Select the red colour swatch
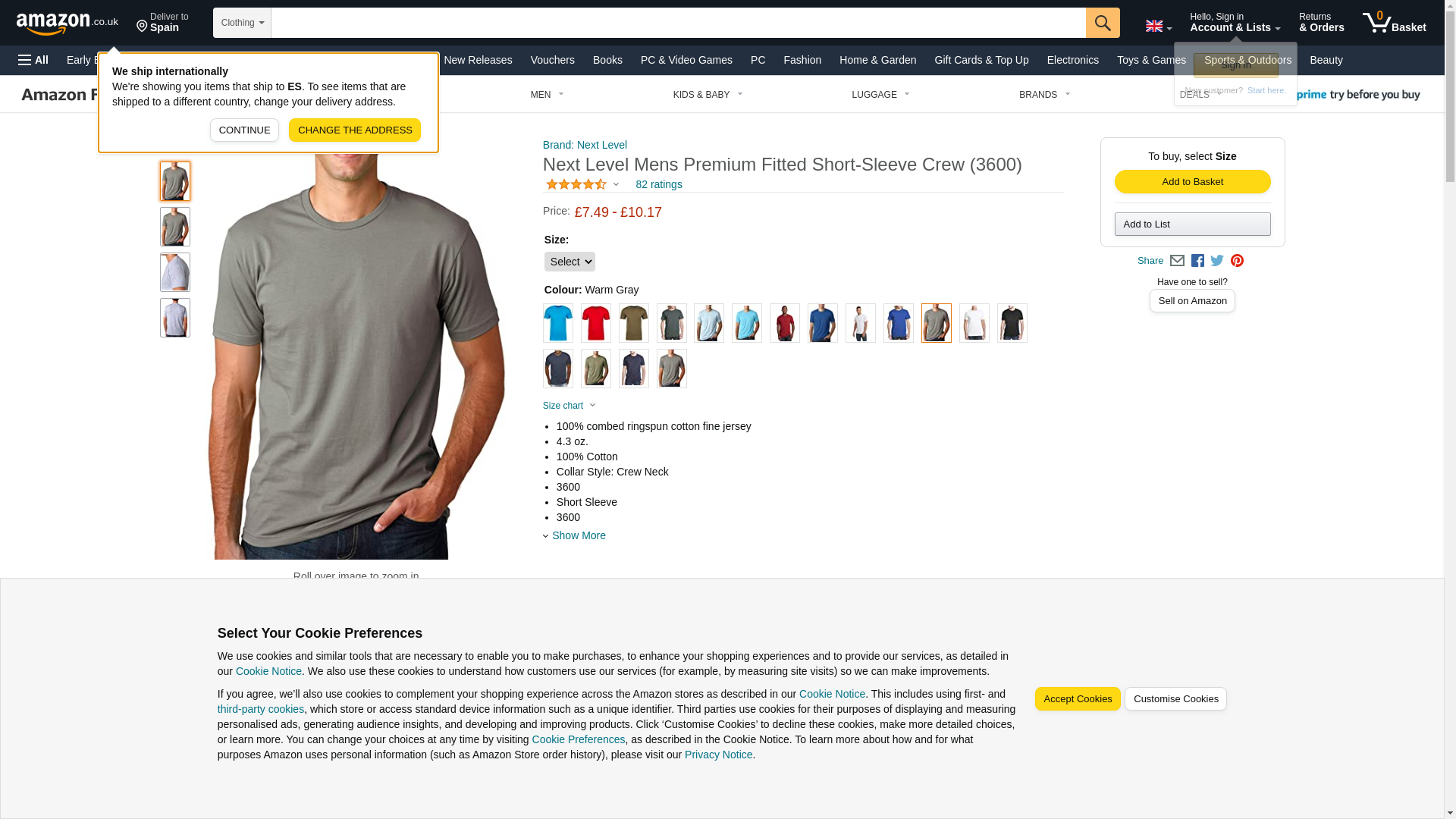 [x=596, y=323]
